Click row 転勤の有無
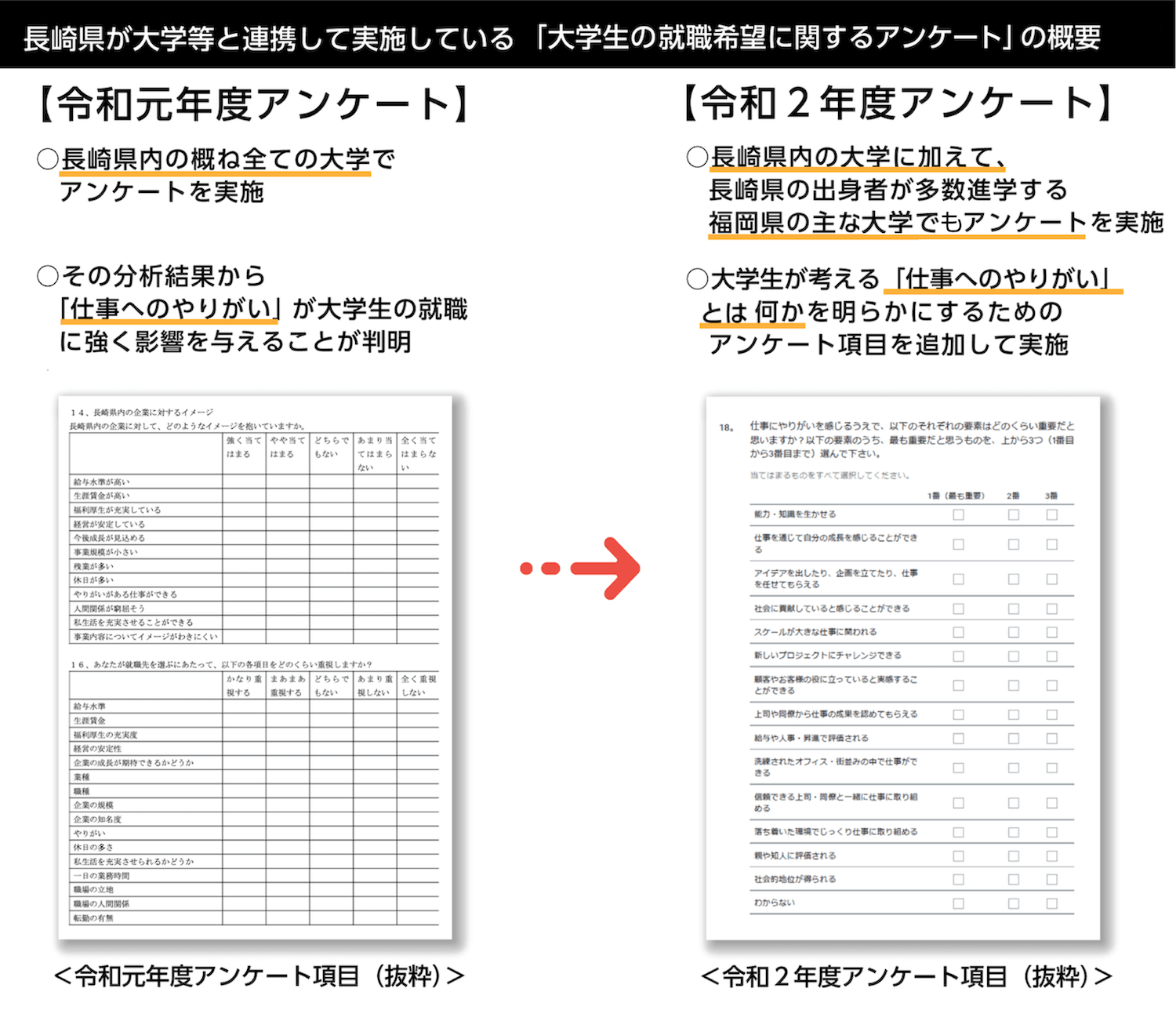The image size is (1176, 1010). pos(254,918)
